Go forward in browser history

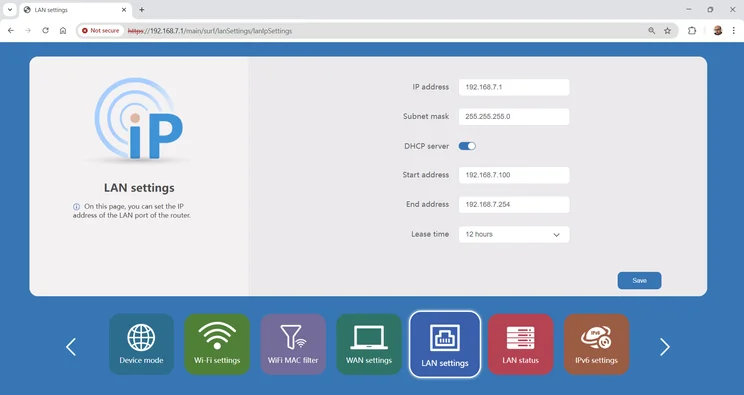tap(28, 30)
